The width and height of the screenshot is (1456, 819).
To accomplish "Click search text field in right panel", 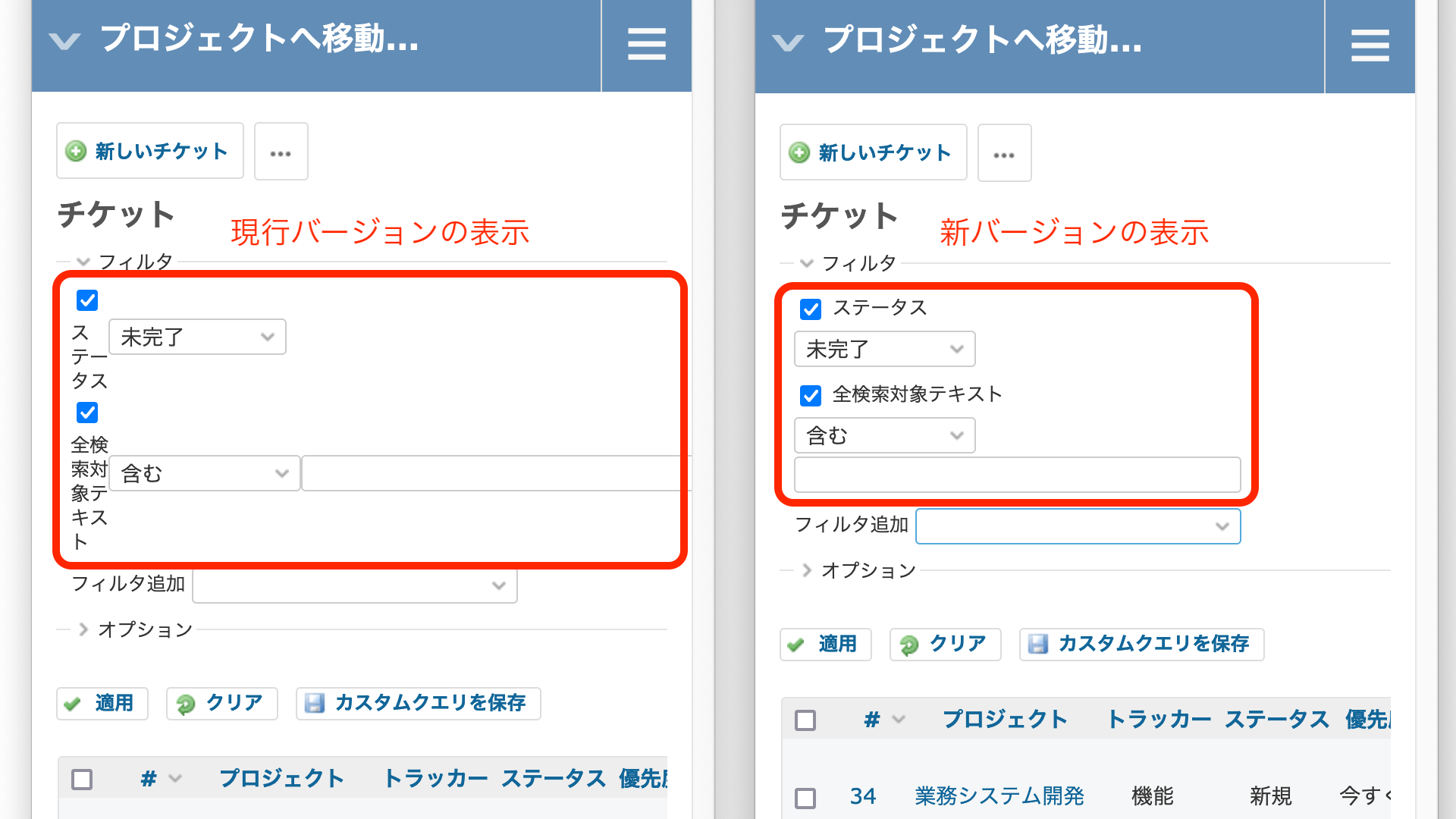I will (x=1017, y=475).
